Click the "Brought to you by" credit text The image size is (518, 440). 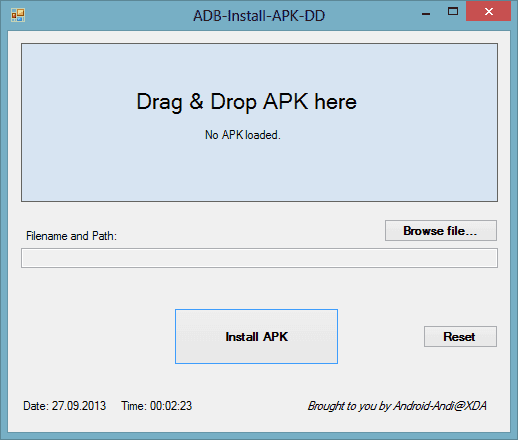click(x=349, y=406)
